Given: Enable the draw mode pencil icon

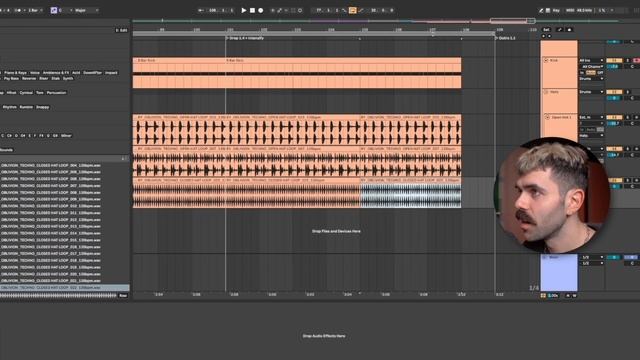Looking at the screenshot, I should pyautogui.click(x=541, y=10).
